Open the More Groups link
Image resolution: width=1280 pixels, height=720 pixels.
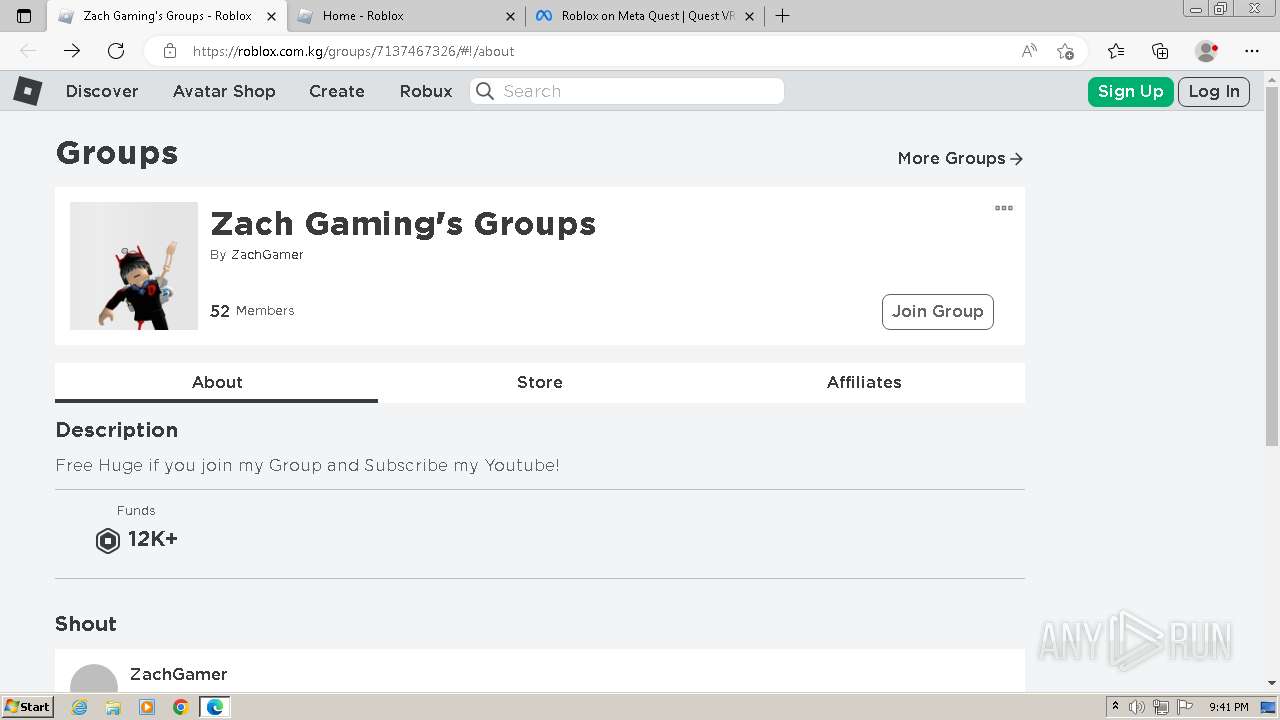pos(960,158)
